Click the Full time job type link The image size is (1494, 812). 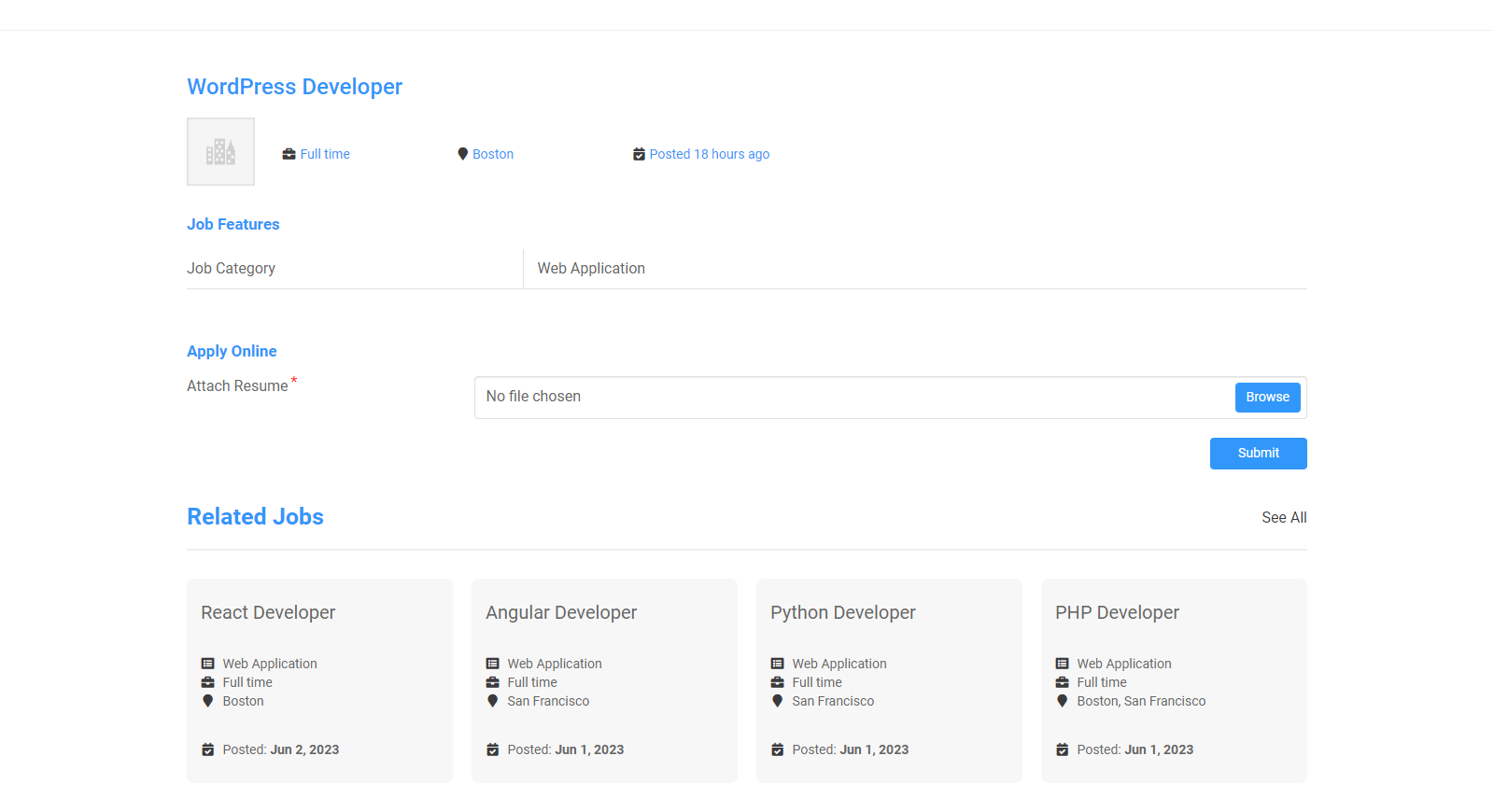(x=325, y=154)
